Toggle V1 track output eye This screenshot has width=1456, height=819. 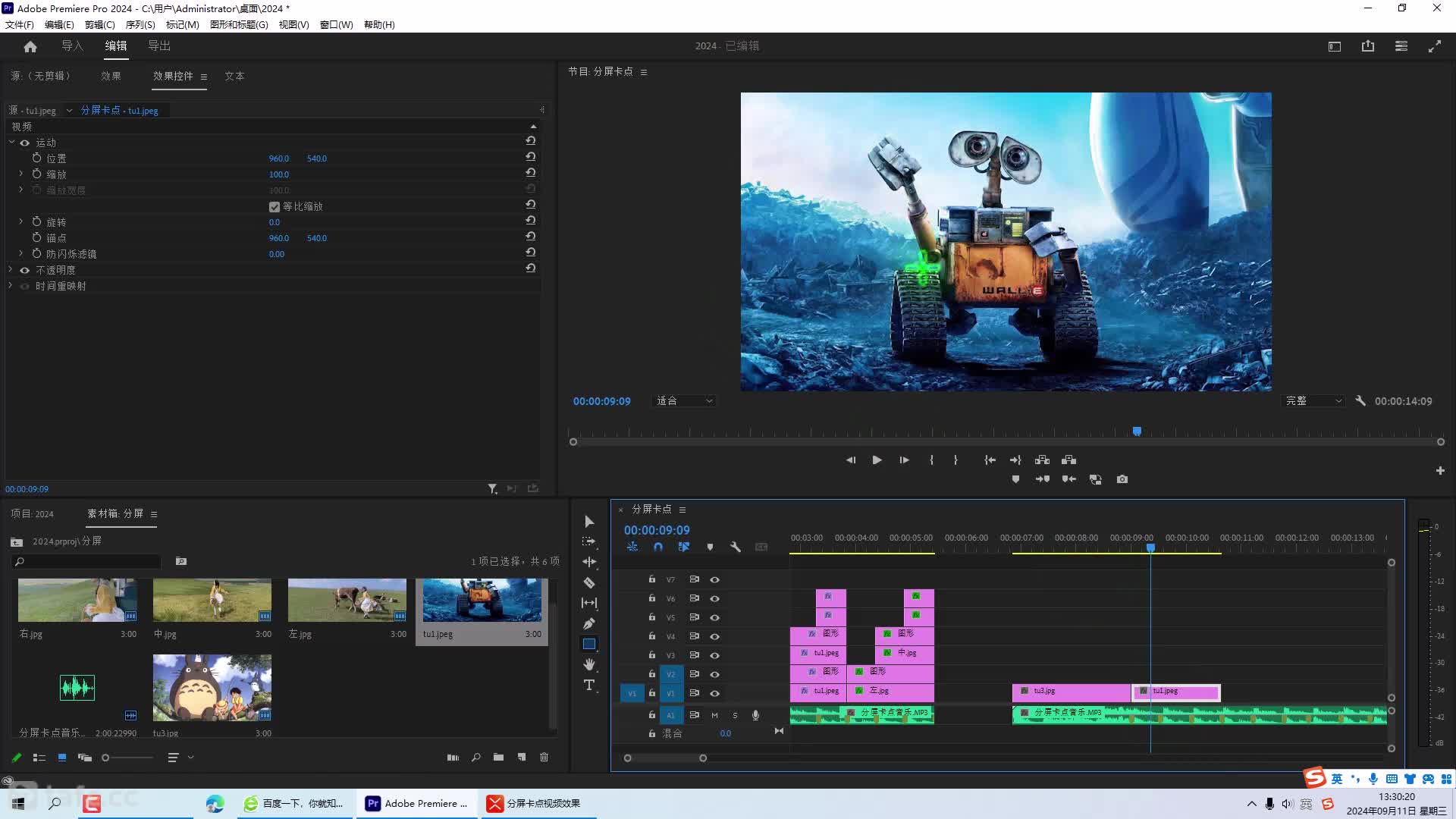[x=714, y=693]
